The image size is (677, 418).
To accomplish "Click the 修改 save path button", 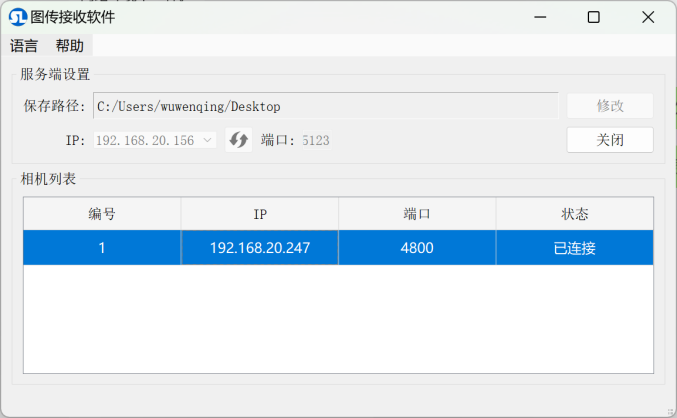I will point(610,106).
